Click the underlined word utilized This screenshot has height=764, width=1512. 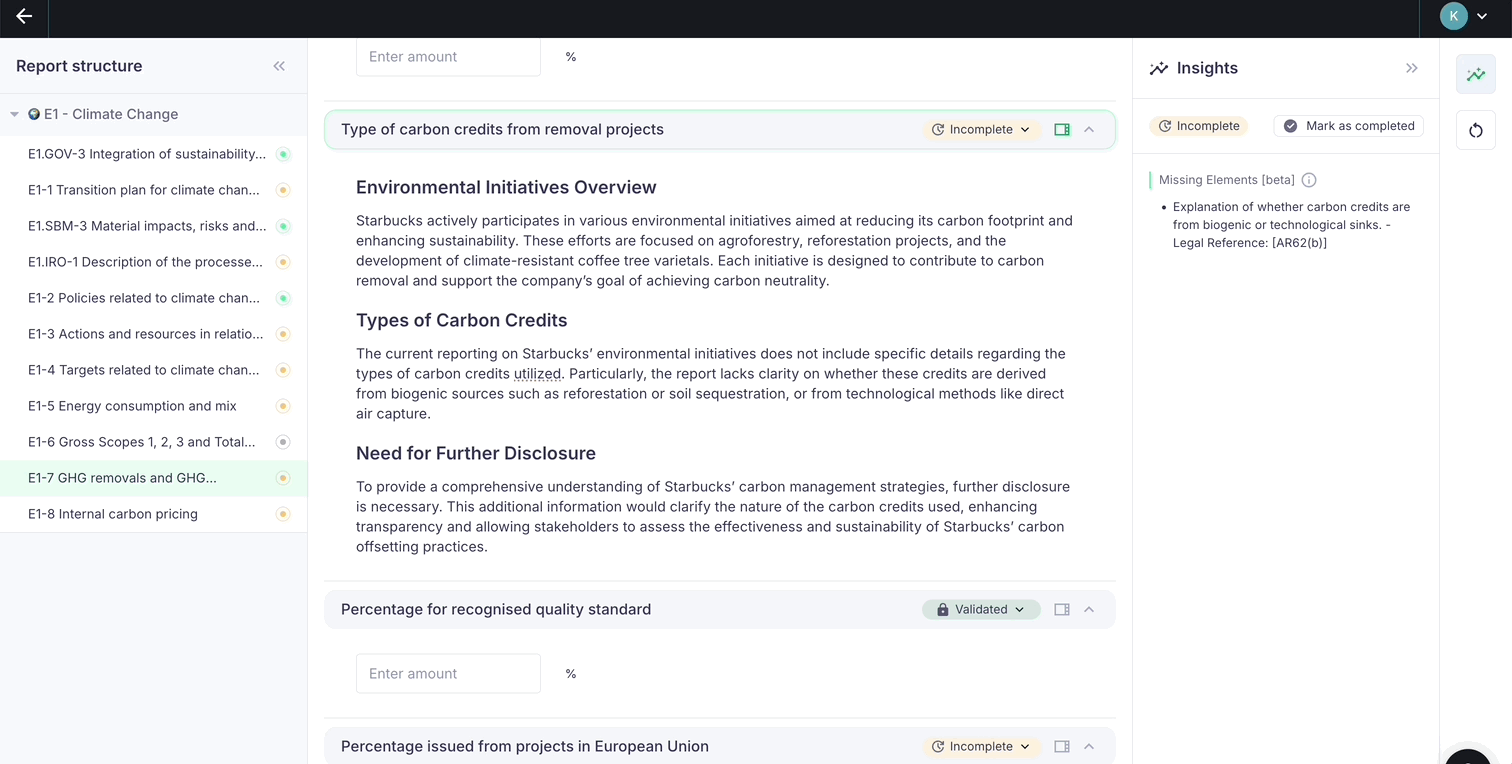pos(538,374)
